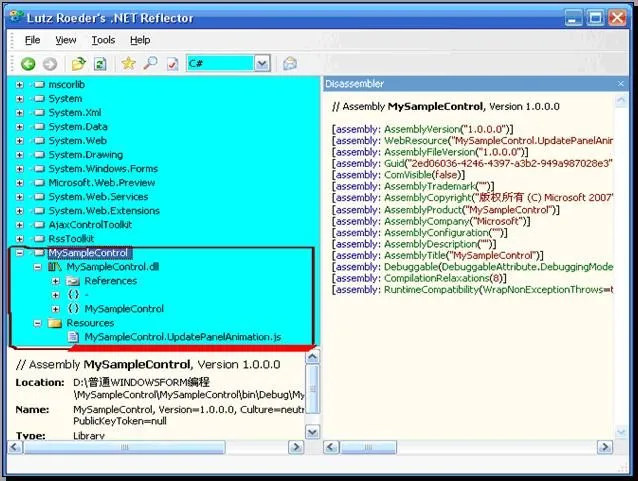
Task: Click the toolbar icon right of language box
Action: pos(290,63)
